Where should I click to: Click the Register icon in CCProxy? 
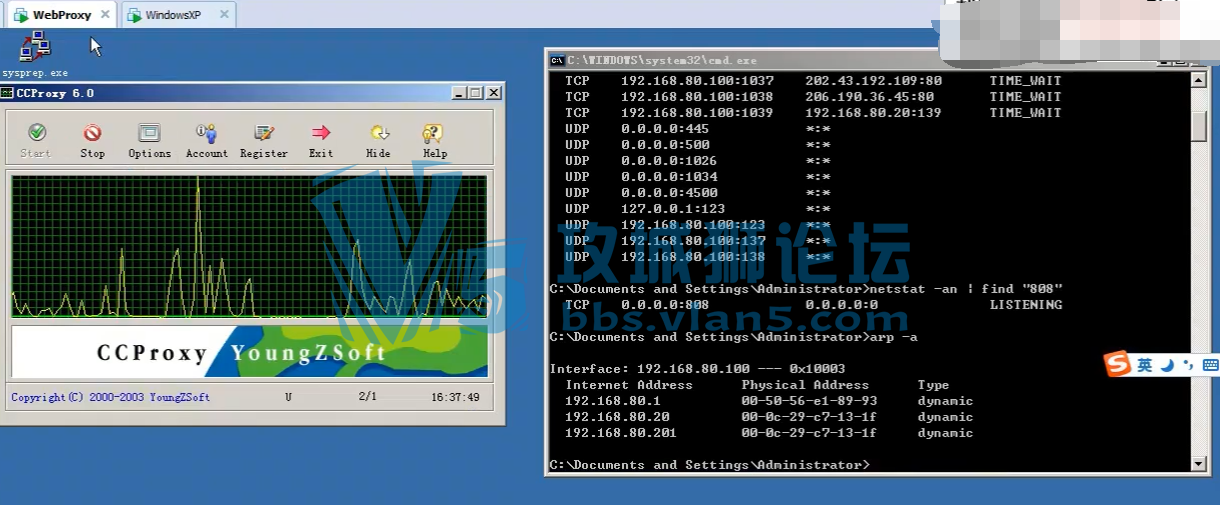coord(264,141)
